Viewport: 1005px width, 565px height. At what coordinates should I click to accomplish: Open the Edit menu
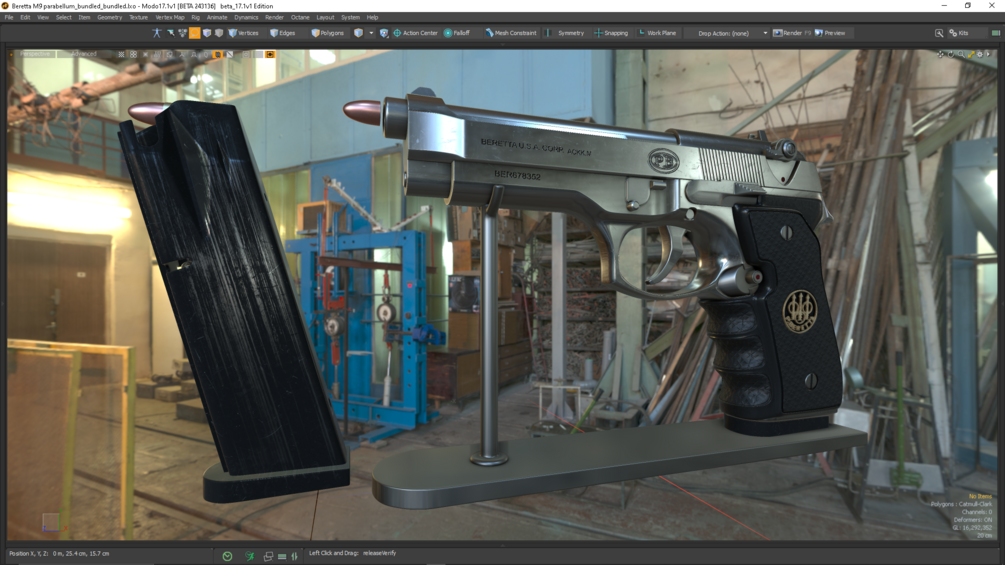tap(25, 17)
